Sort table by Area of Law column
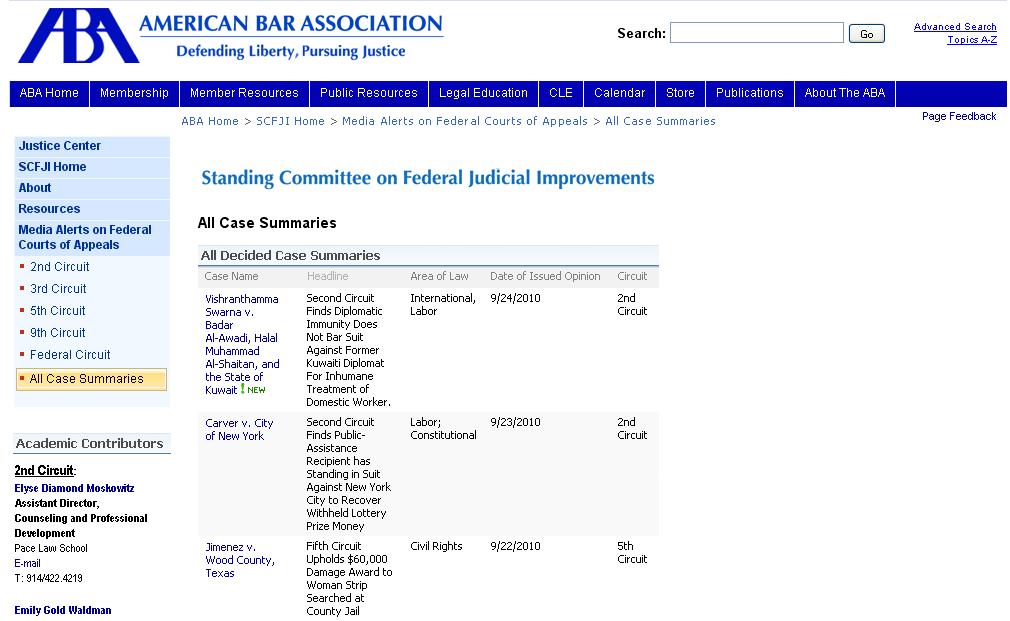This screenshot has width=1010, height=621. pos(439,276)
